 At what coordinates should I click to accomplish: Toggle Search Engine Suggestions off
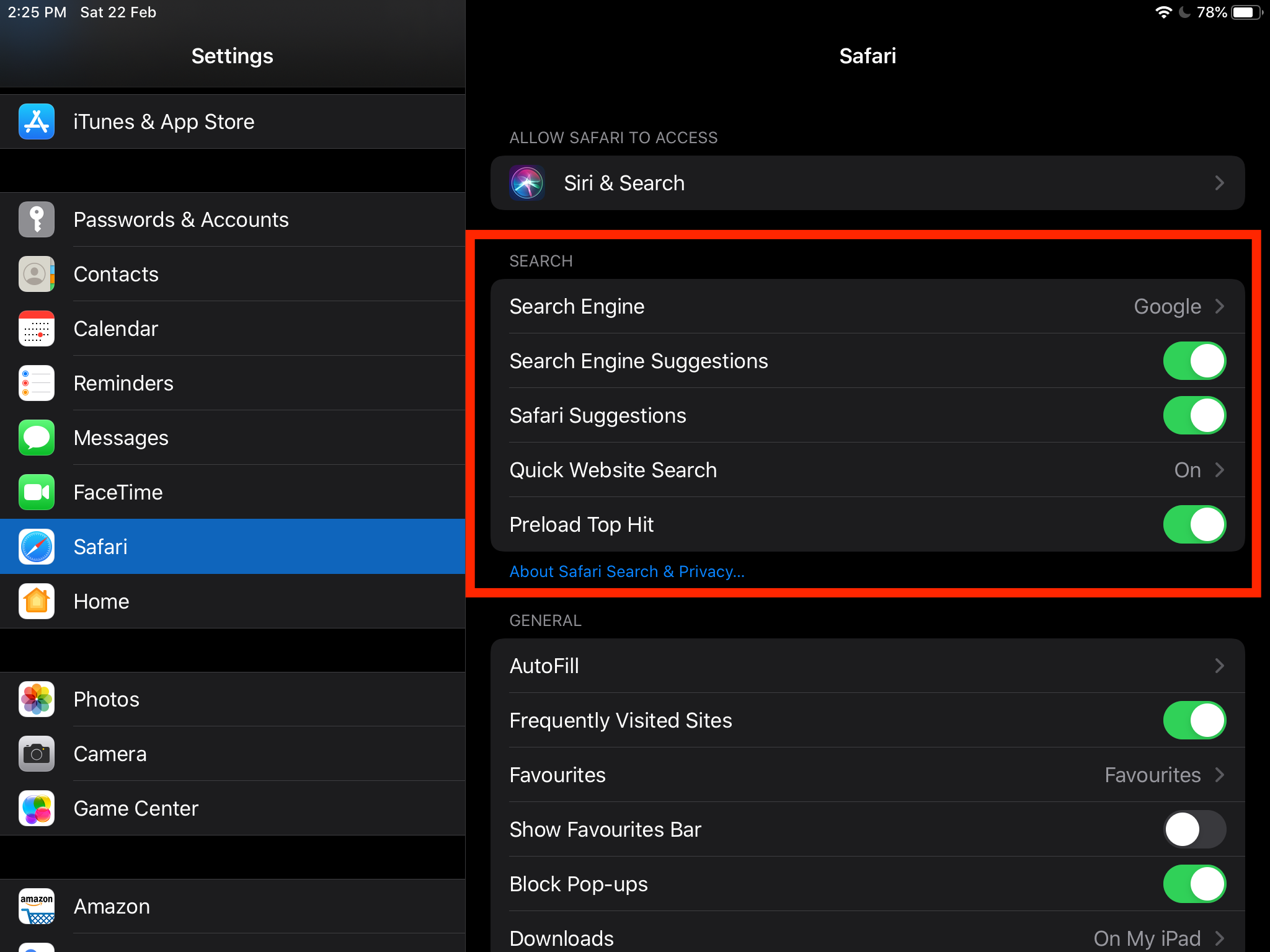tap(1197, 362)
